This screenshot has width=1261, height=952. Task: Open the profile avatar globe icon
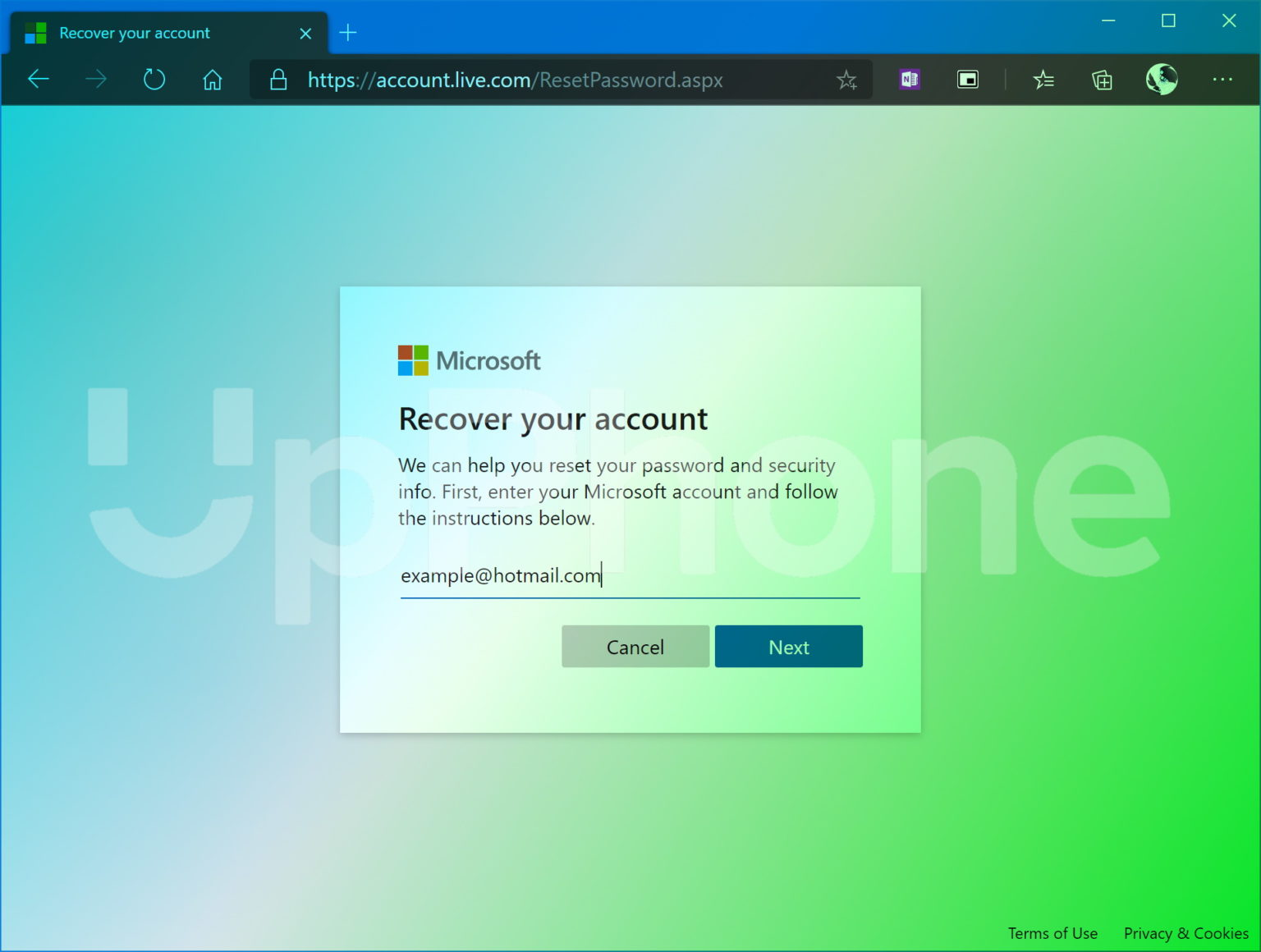point(1161,79)
